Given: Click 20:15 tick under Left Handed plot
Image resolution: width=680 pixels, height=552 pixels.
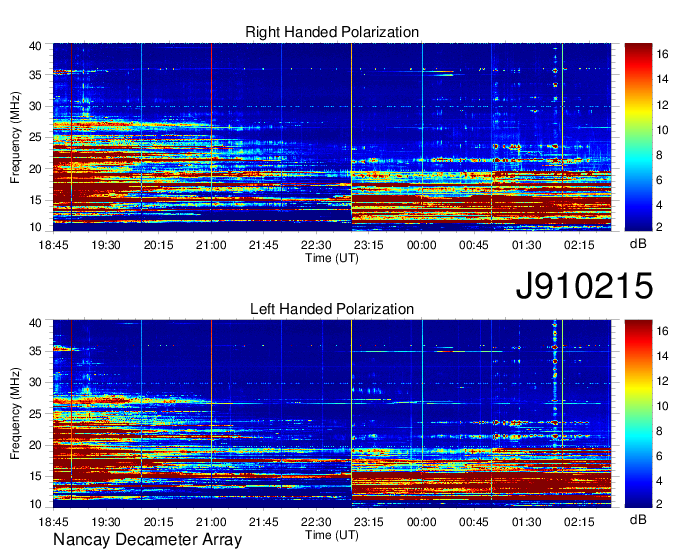Looking at the screenshot, I should pos(158,522).
